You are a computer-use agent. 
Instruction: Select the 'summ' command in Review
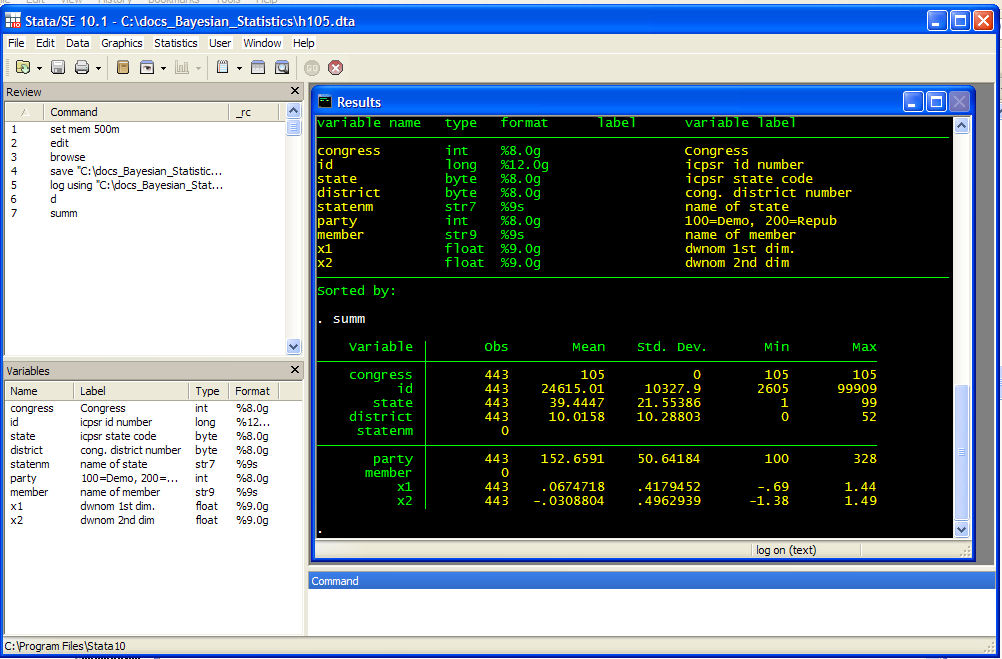63,213
